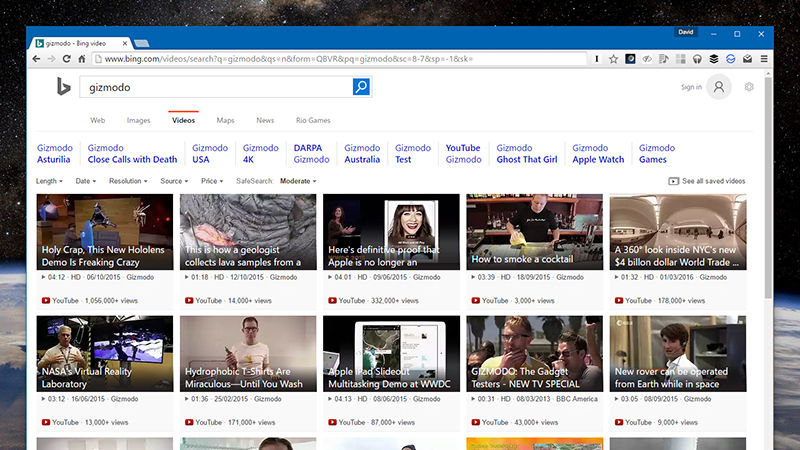The image size is (800, 450).
Task: Open Bing settings gear icon
Action: click(x=749, y=88)
